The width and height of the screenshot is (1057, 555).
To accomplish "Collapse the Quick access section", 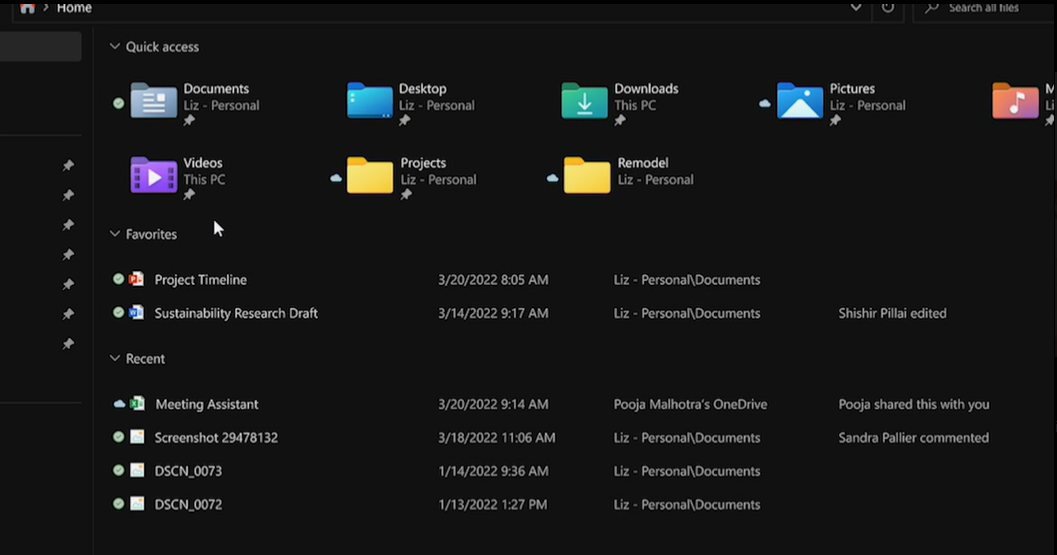I will tap(115, 47).
